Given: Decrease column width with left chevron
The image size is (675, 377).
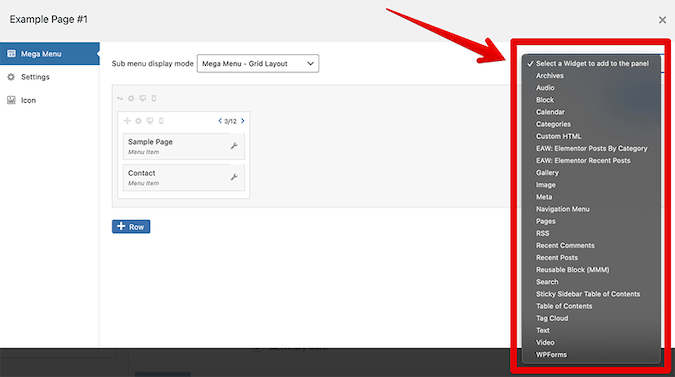Looking at the screenshot, I should pyautogui.click(x=220, y=121).
